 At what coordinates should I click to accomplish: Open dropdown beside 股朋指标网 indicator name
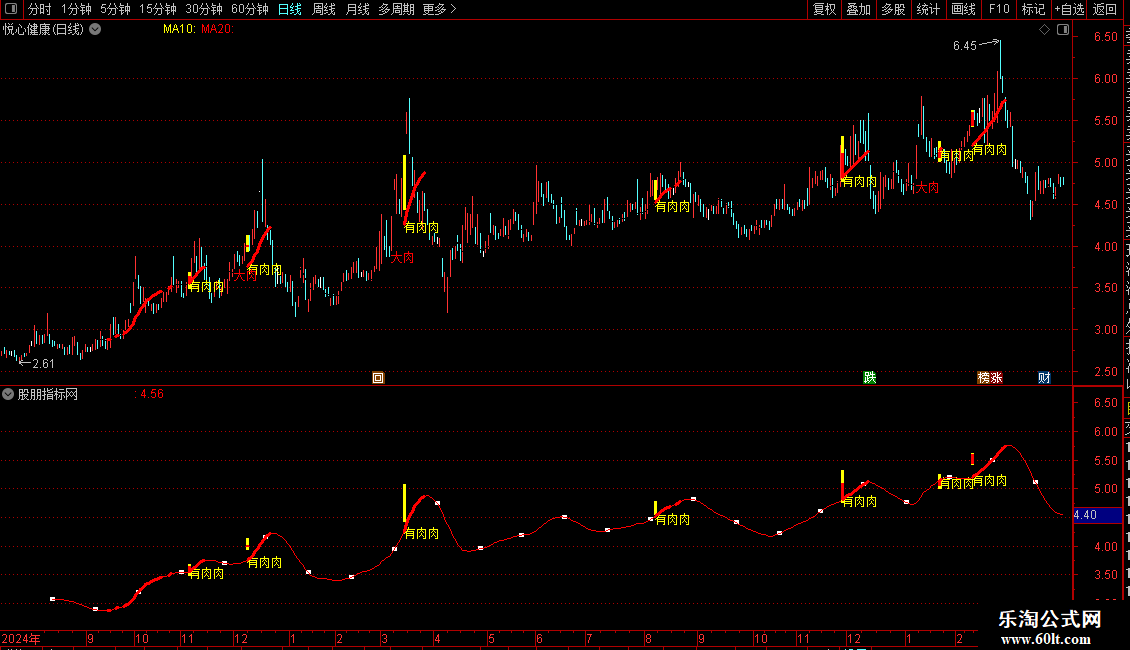pos(8,394)
